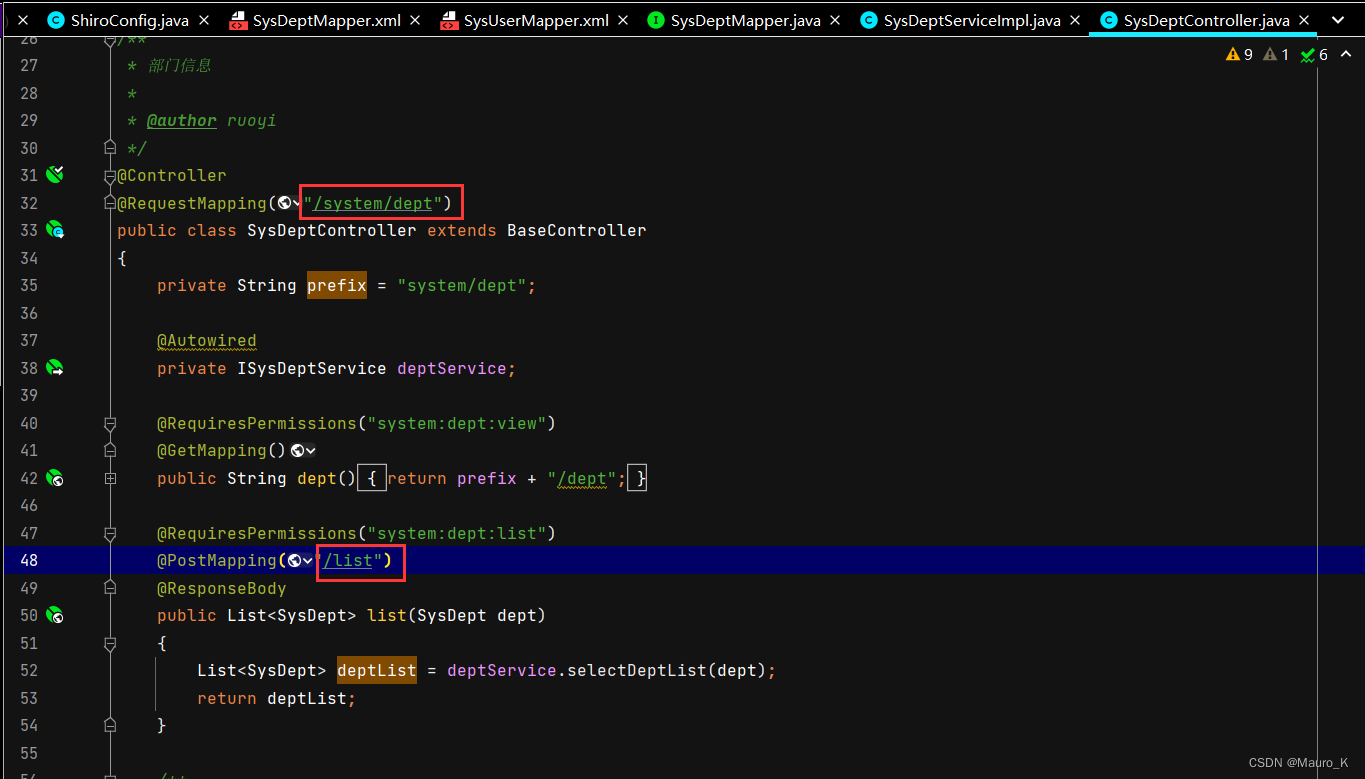Click the "system/dept" string on line 35
1365x779 pixels.
coord(462,285)
